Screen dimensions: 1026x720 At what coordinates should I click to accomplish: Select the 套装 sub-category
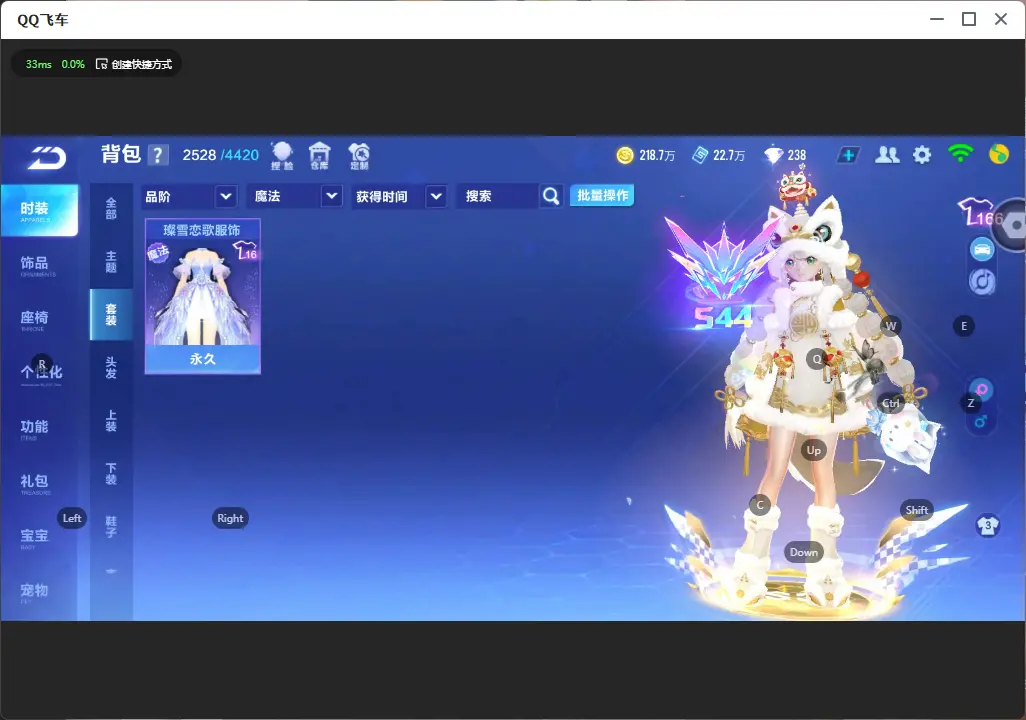(x=111, y=315)
